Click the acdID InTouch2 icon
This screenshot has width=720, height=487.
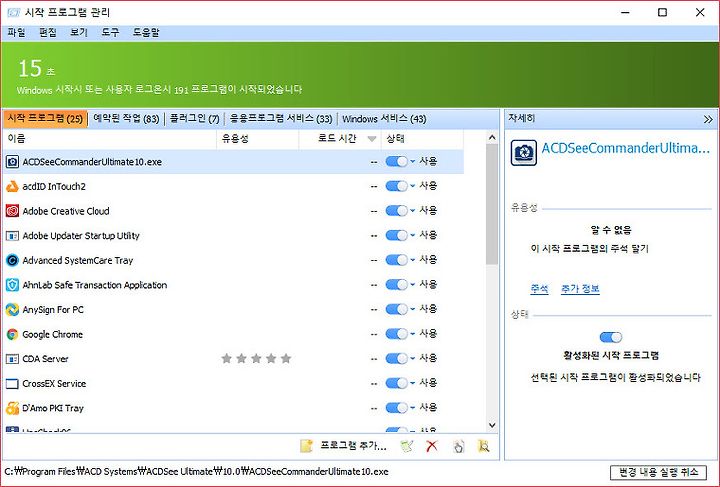tap(12, 186)
